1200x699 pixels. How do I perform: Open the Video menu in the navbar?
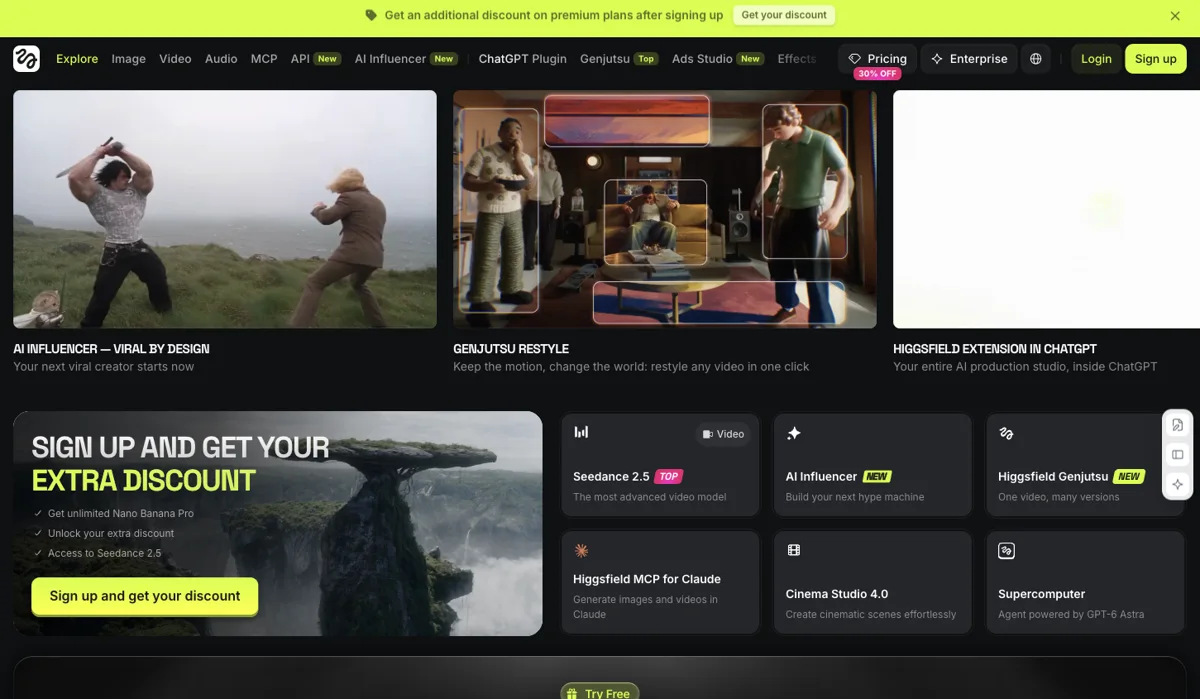pos(175,59)
